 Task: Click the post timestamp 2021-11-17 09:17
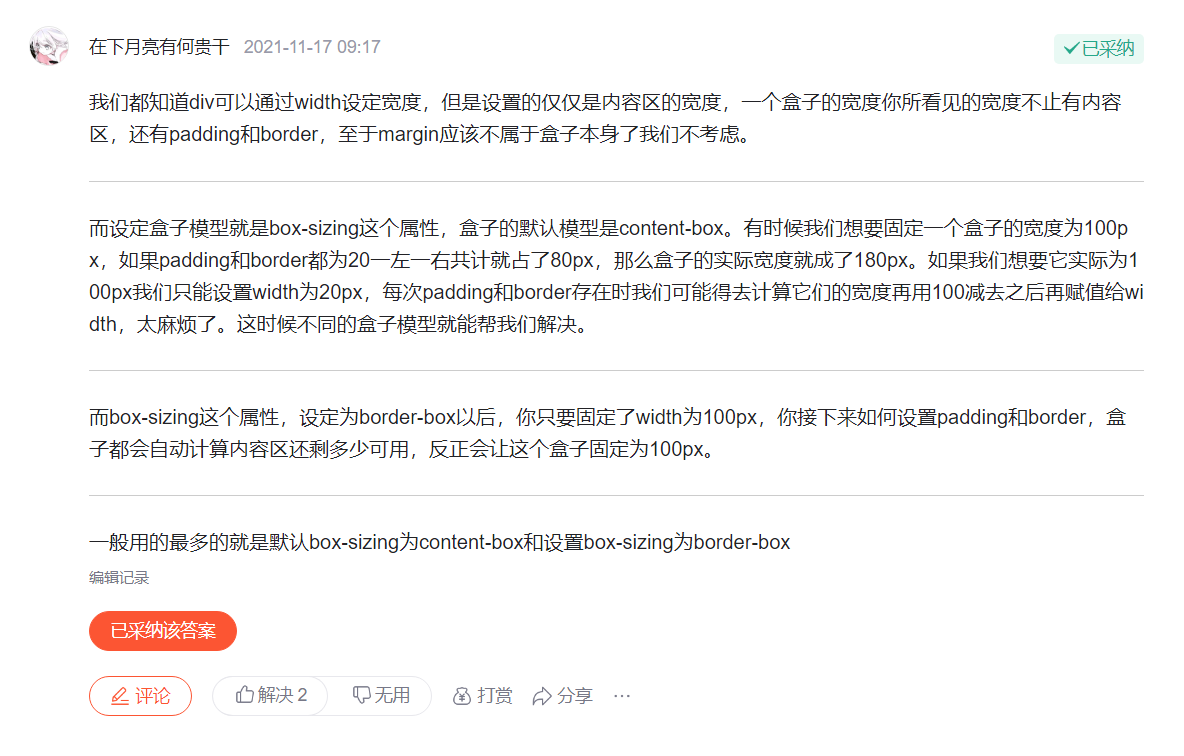tap(312, 47)
